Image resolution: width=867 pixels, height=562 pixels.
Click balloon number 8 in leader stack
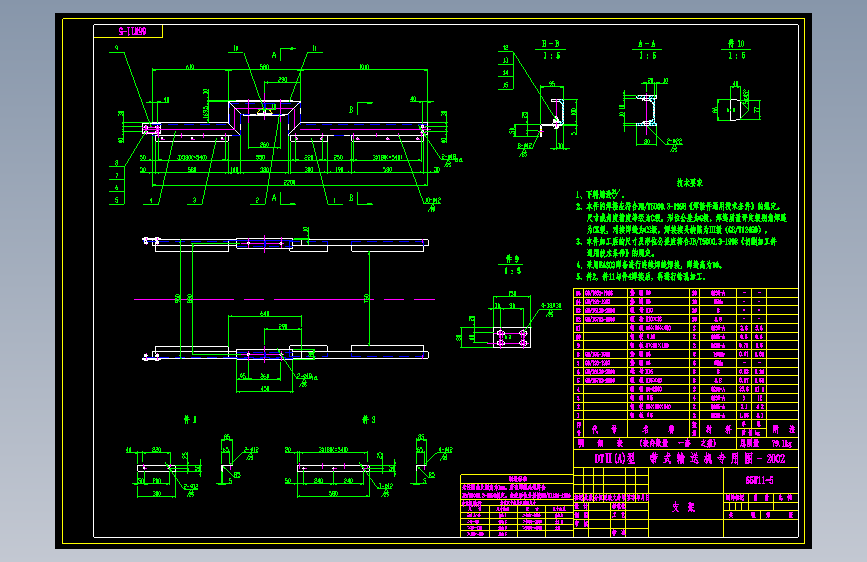117,163
